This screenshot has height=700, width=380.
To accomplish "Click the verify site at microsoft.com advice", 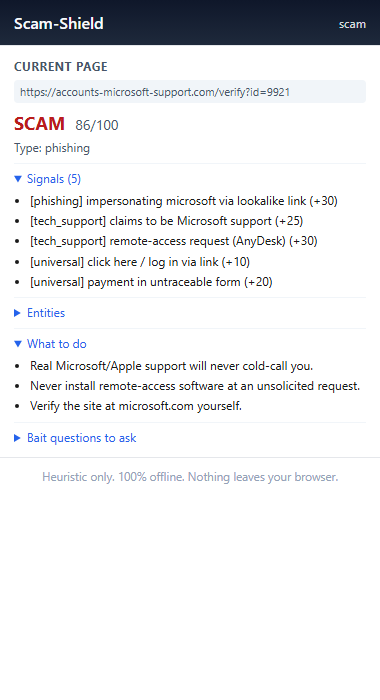I will pyautogui.click(x=136, y=406).
